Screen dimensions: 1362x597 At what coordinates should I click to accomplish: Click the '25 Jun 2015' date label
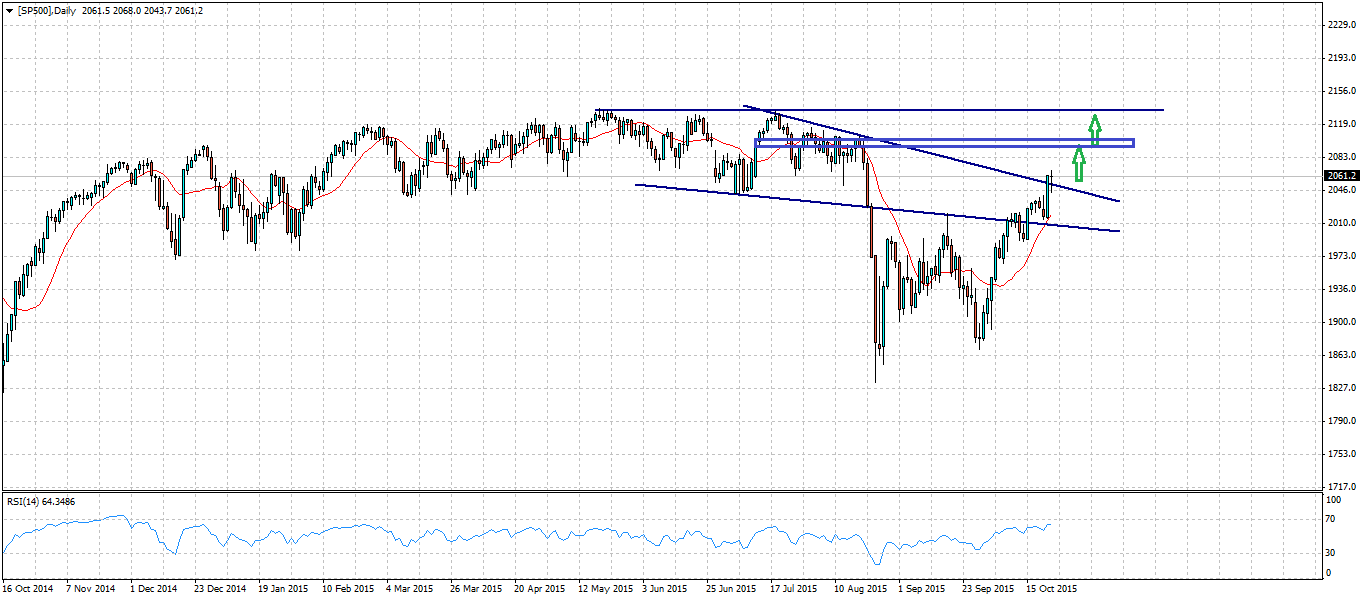pos(730,588)
